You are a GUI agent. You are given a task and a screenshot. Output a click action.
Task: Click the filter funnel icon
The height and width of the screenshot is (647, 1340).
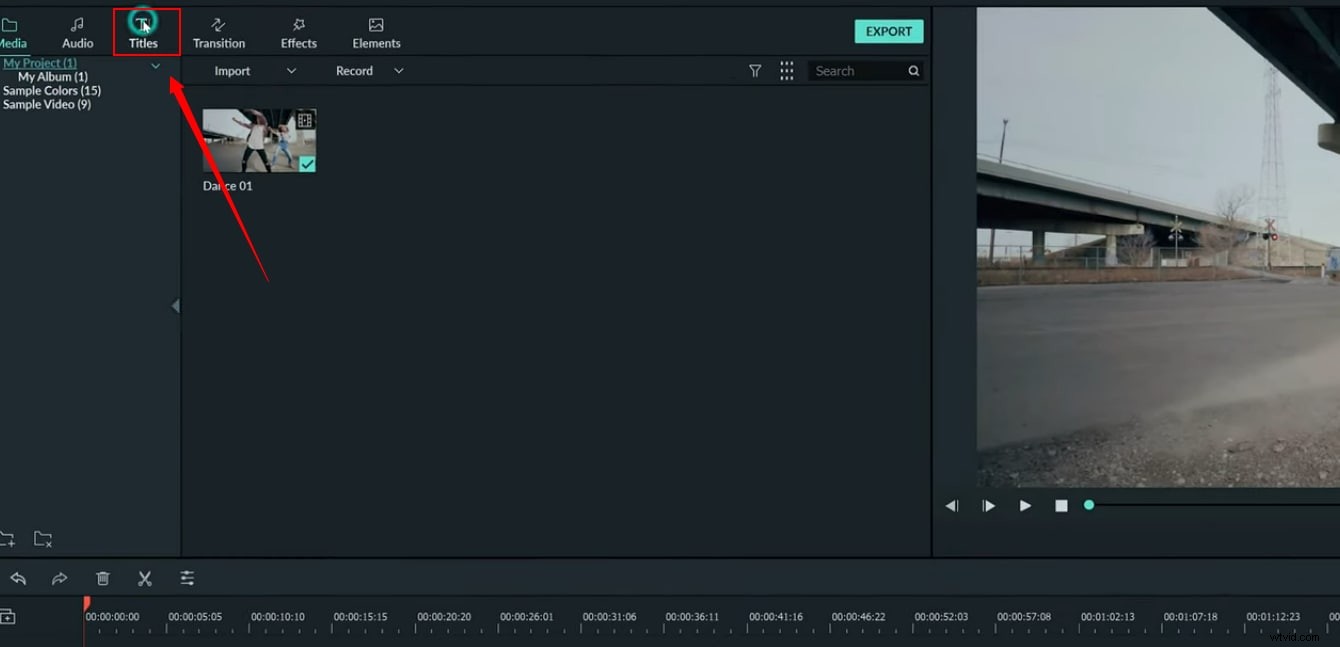tap(755, 71)
